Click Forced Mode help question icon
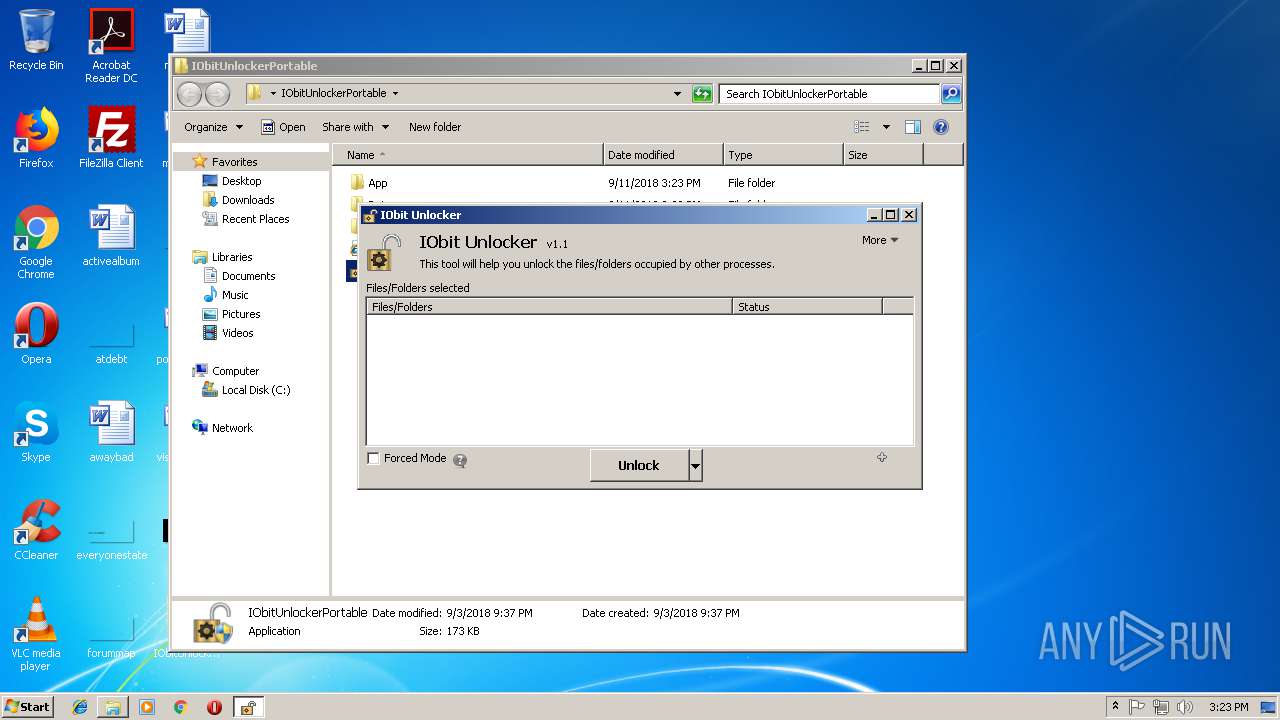The image size is (1280, 720). (460, 460)
